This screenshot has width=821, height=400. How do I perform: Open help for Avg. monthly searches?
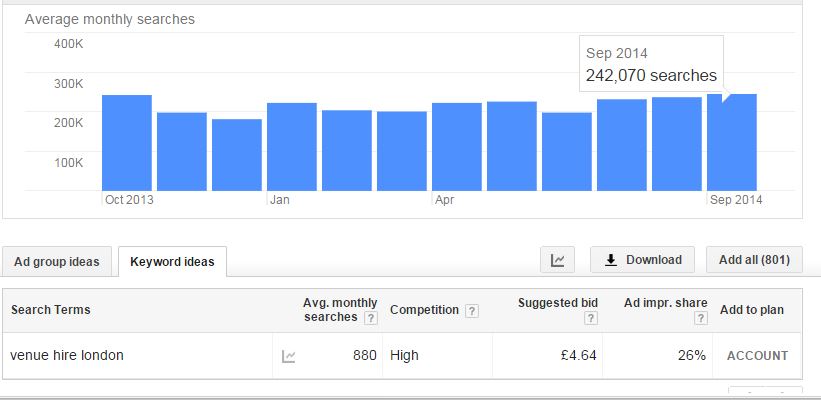click(x=371, y=318)
